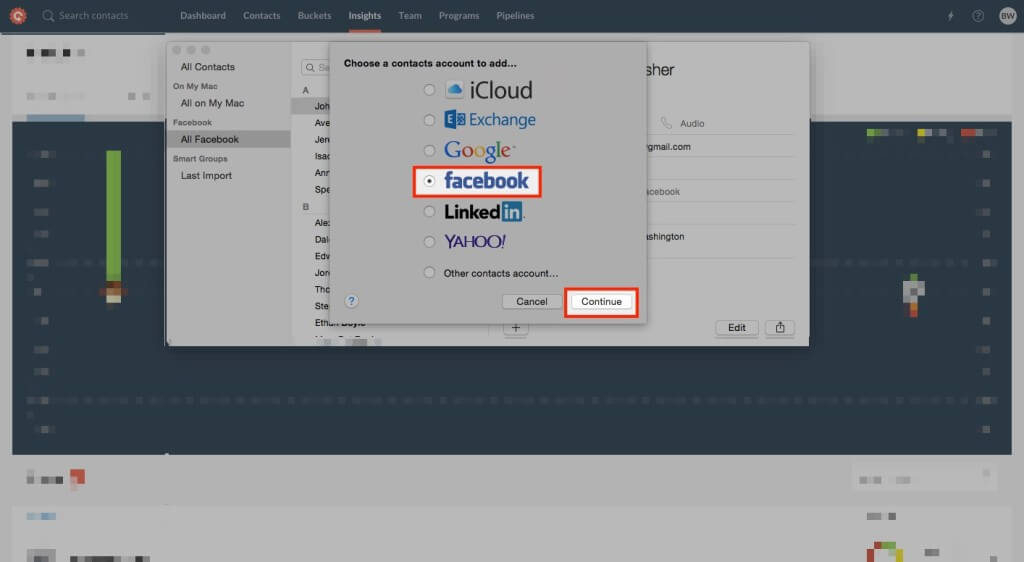Open the BW user avatar menu
This screenshot has width=1024, height=562.
1006,16
